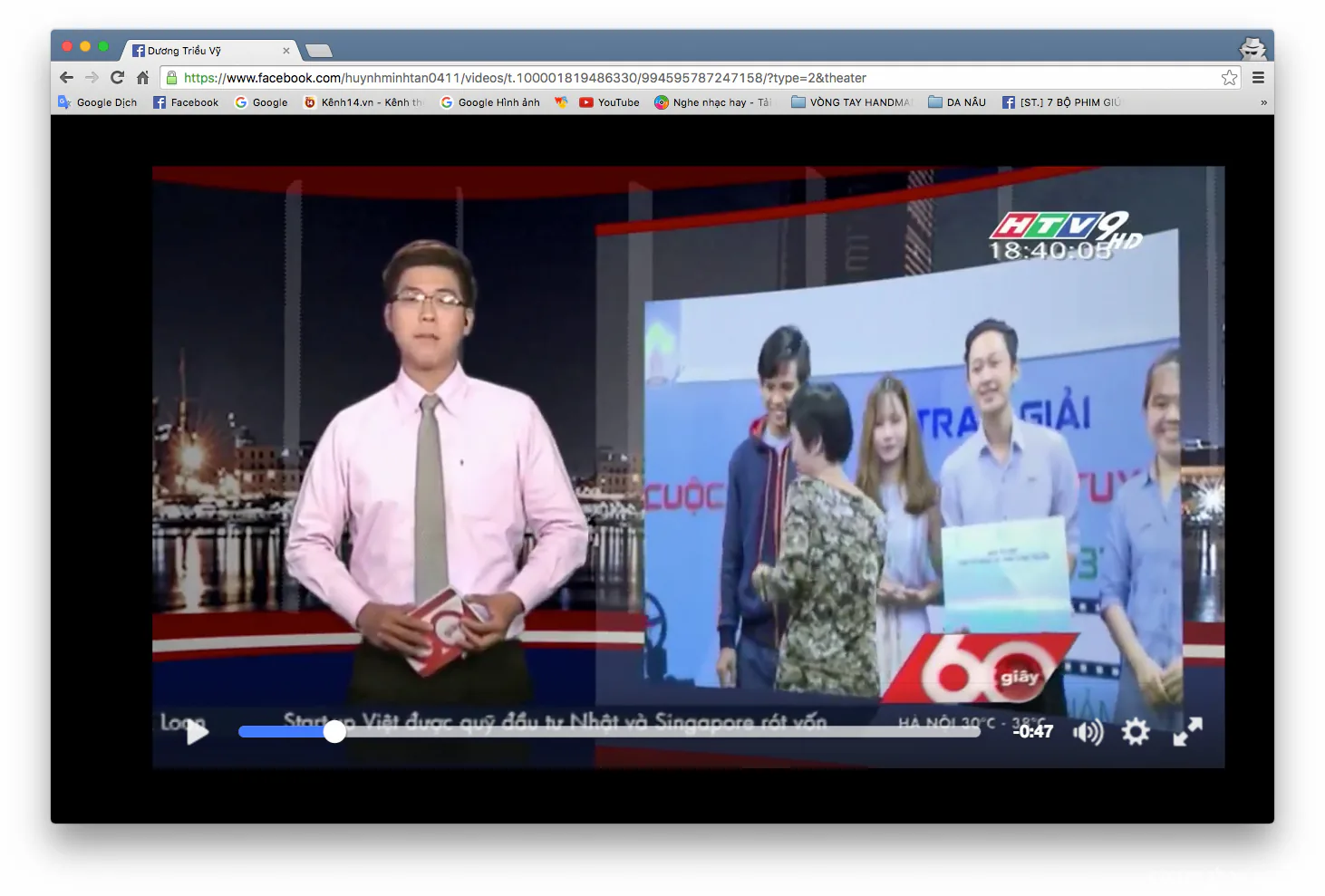The height and width of the screenshot is (896, 1325).
Task: Play the Facebook video
Action: click(x=198, y=731)
